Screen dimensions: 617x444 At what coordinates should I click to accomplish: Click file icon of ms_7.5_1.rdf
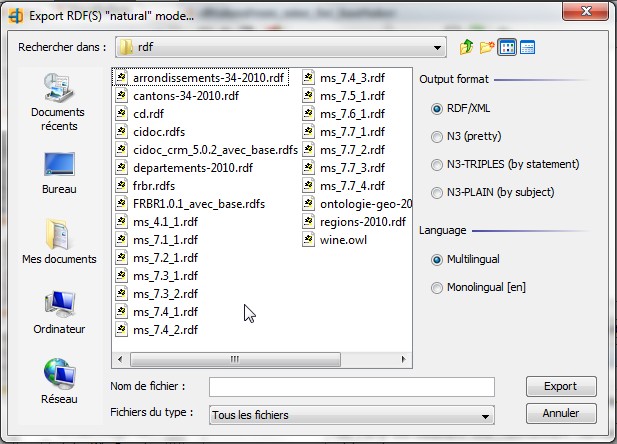308,95
